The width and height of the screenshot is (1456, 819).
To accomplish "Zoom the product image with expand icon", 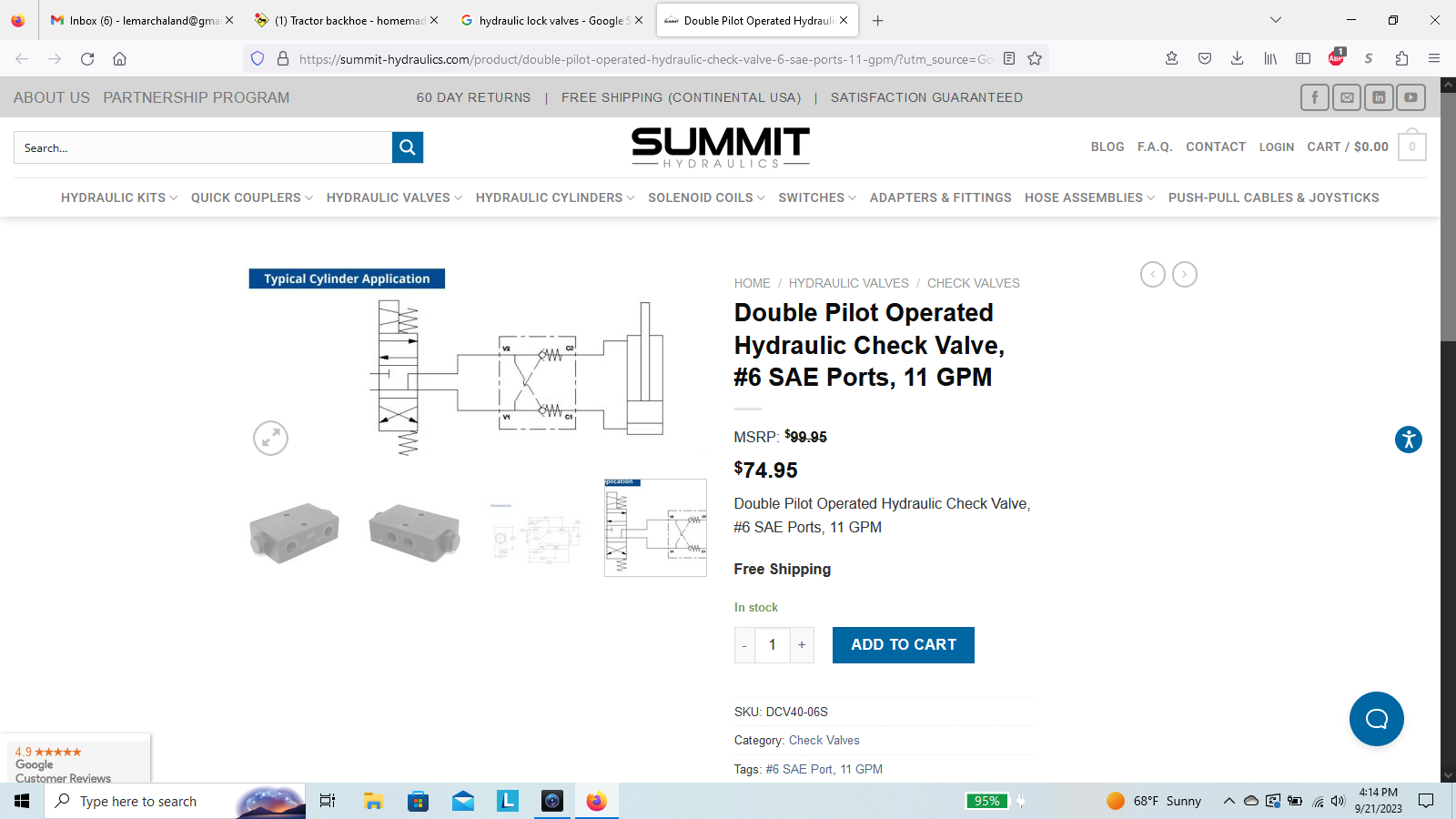I will 270,439.
